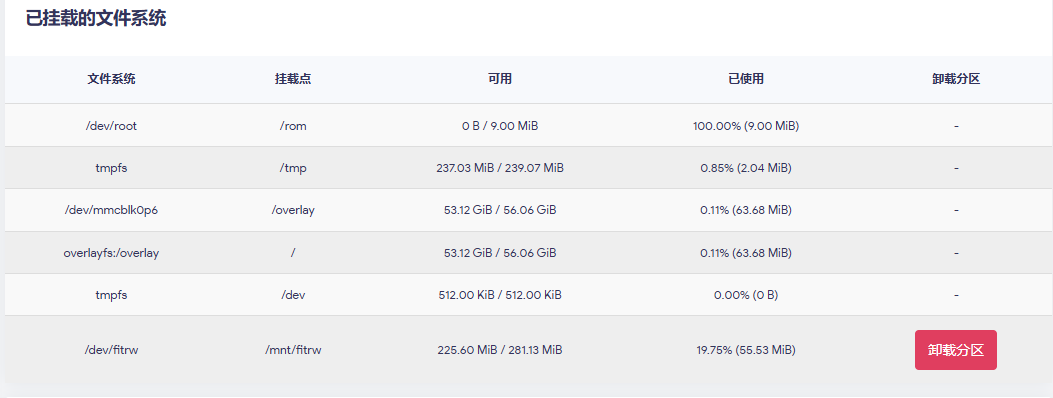
Task: Click the /overlay mount point cell
Action: pyautogui.click(x=293, y=210)
